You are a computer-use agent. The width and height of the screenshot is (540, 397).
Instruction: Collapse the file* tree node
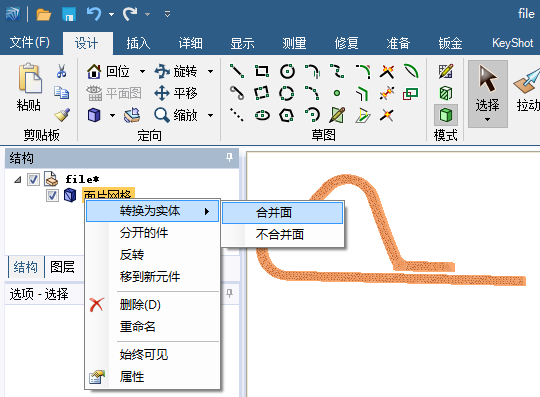click(x=18, y=179)
